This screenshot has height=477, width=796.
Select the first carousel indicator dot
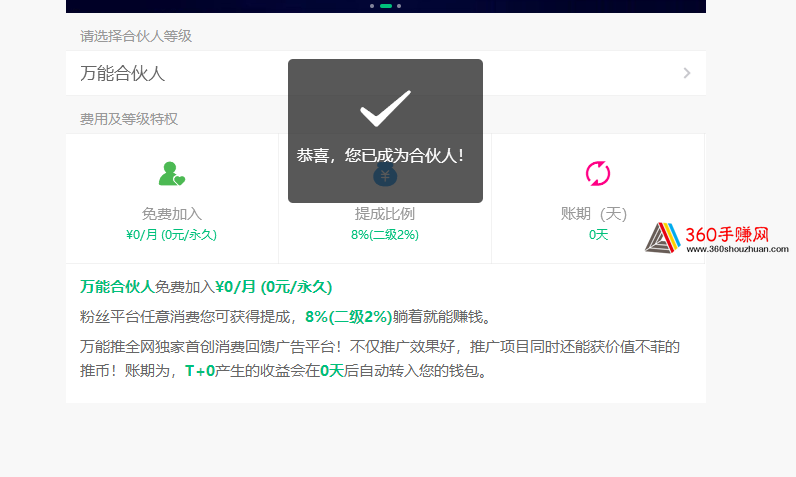[372, 6]
